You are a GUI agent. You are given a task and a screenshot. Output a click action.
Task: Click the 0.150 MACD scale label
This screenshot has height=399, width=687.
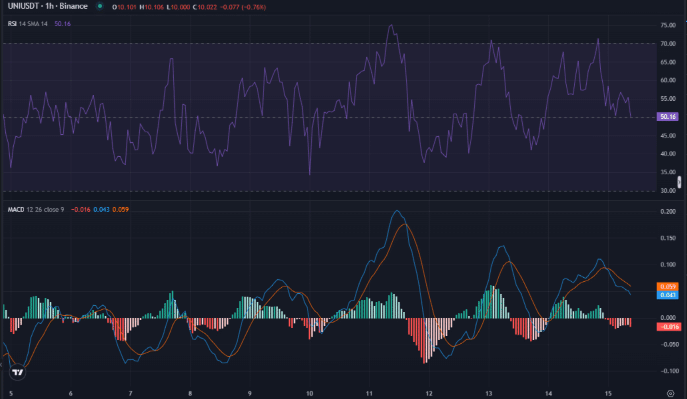tap(668, 238)
